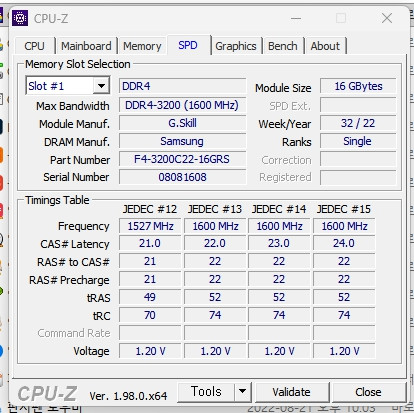The height and width of the screenshot is (413, 414).
Task: Click JEDEC #12 empty Command Rate field
Action: tap(150, 333)
